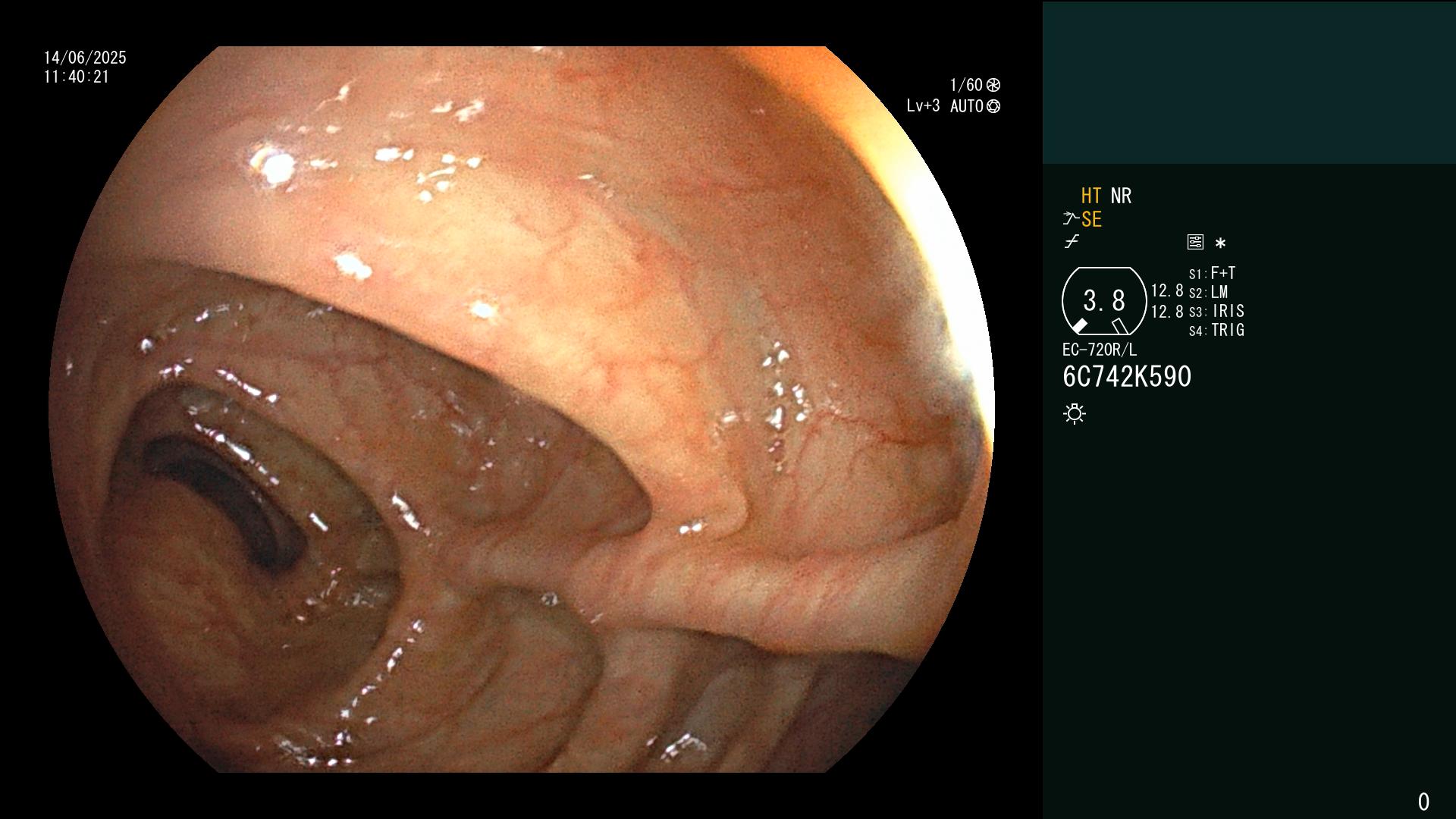The image size is (1456, 819).
Task: Click the serial number 6C742K590
Action: coord(1127,377)
